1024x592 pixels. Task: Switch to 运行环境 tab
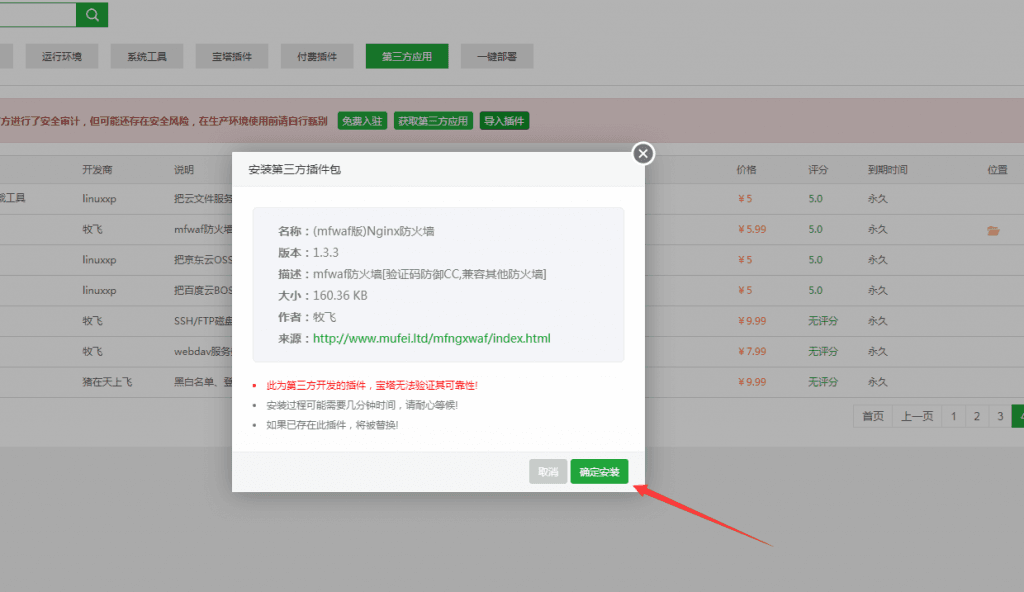tap(61, 57)
